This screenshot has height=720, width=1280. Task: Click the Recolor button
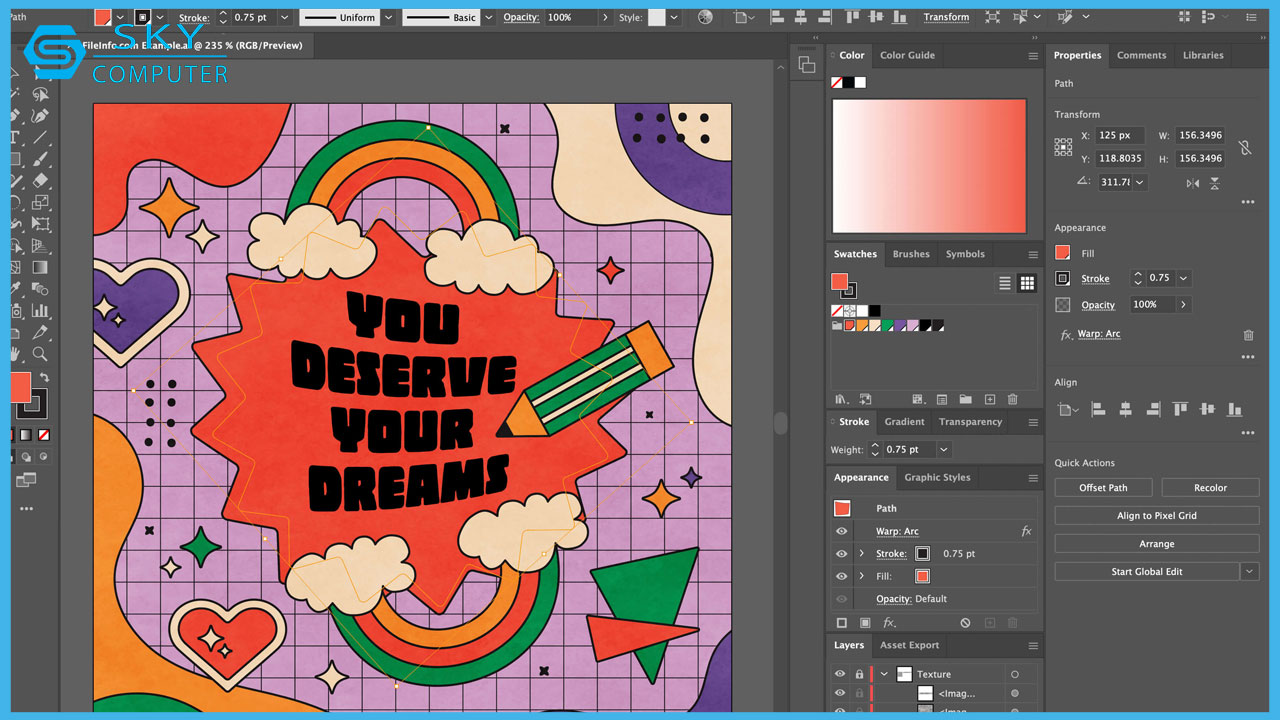click(x=1210, y=487)
